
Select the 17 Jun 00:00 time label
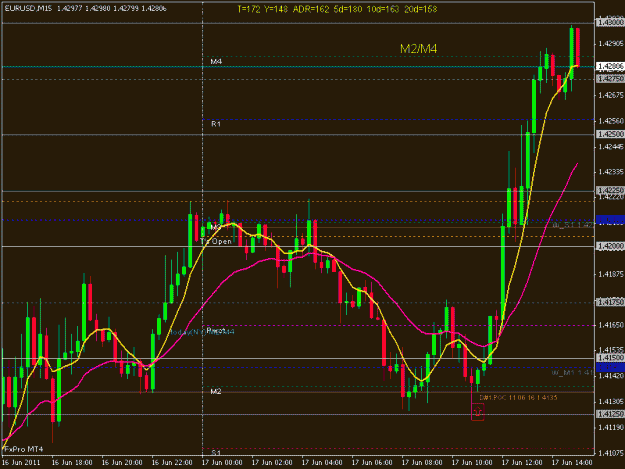222,463
